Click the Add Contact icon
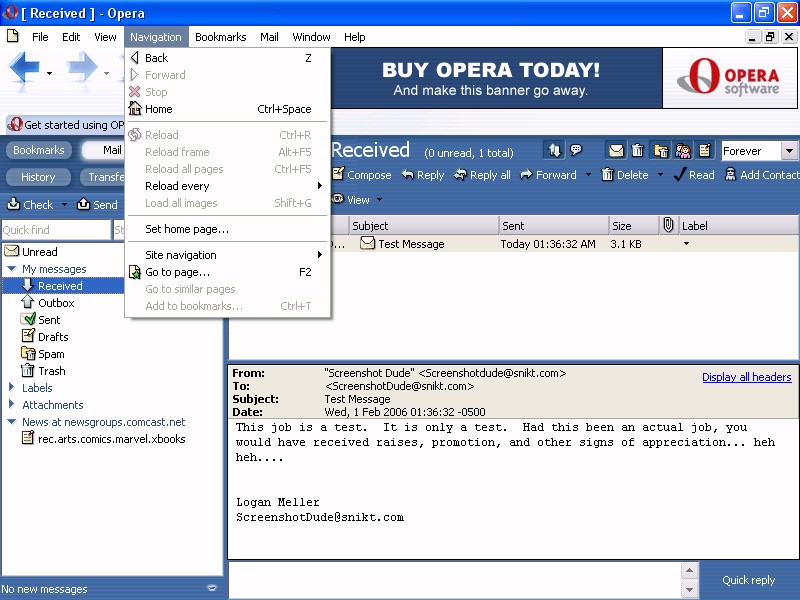Image resolution: width=800 pixels, height=600 pixels. point(762,174)
